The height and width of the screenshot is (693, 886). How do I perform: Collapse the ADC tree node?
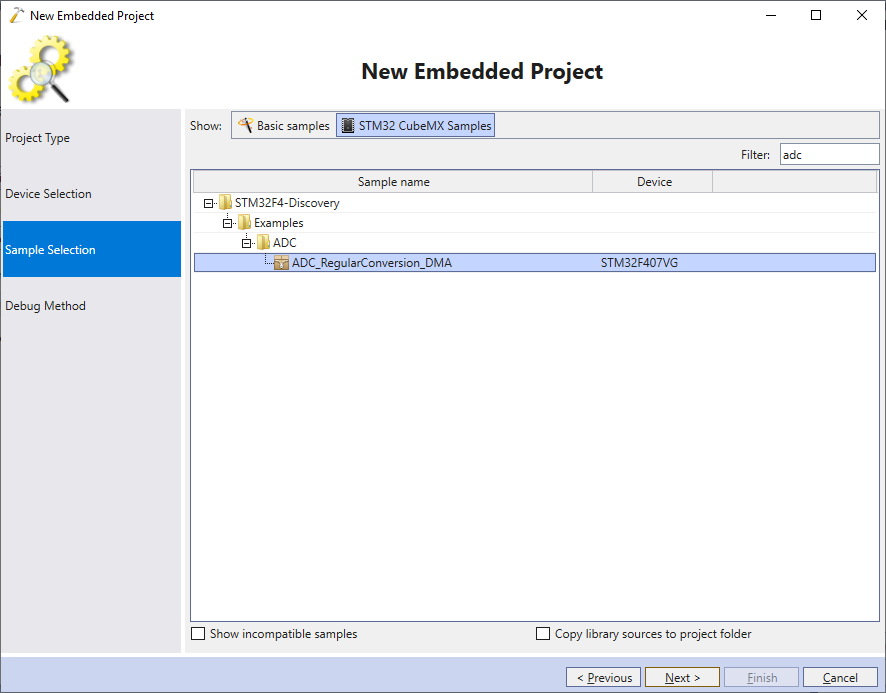[x=246, y=244]
